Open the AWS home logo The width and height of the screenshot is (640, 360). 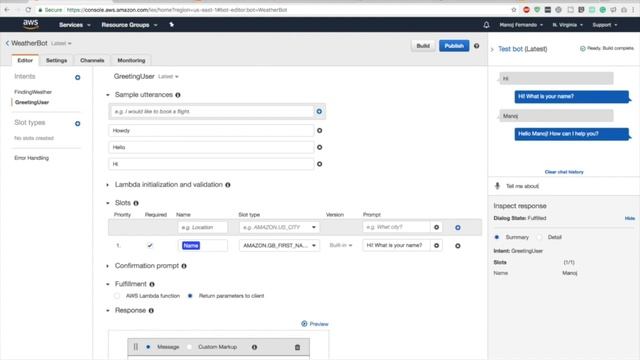pos(31,24)
